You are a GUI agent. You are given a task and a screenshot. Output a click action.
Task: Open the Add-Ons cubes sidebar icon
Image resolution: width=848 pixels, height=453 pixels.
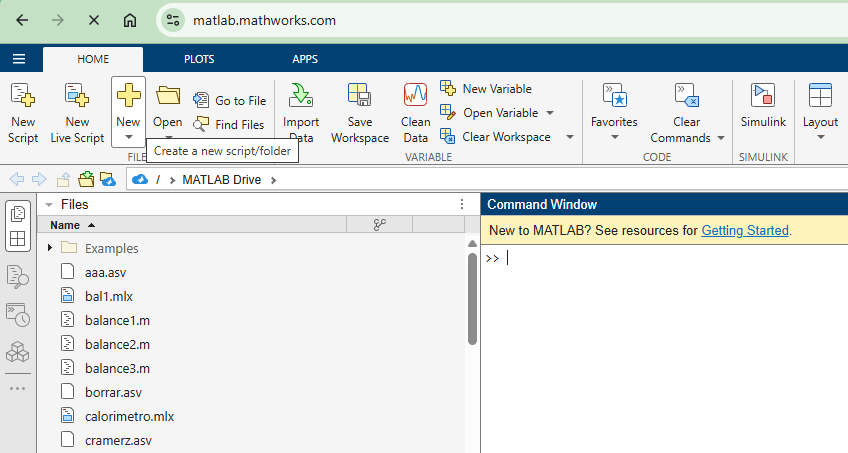[x=18, y=351]
